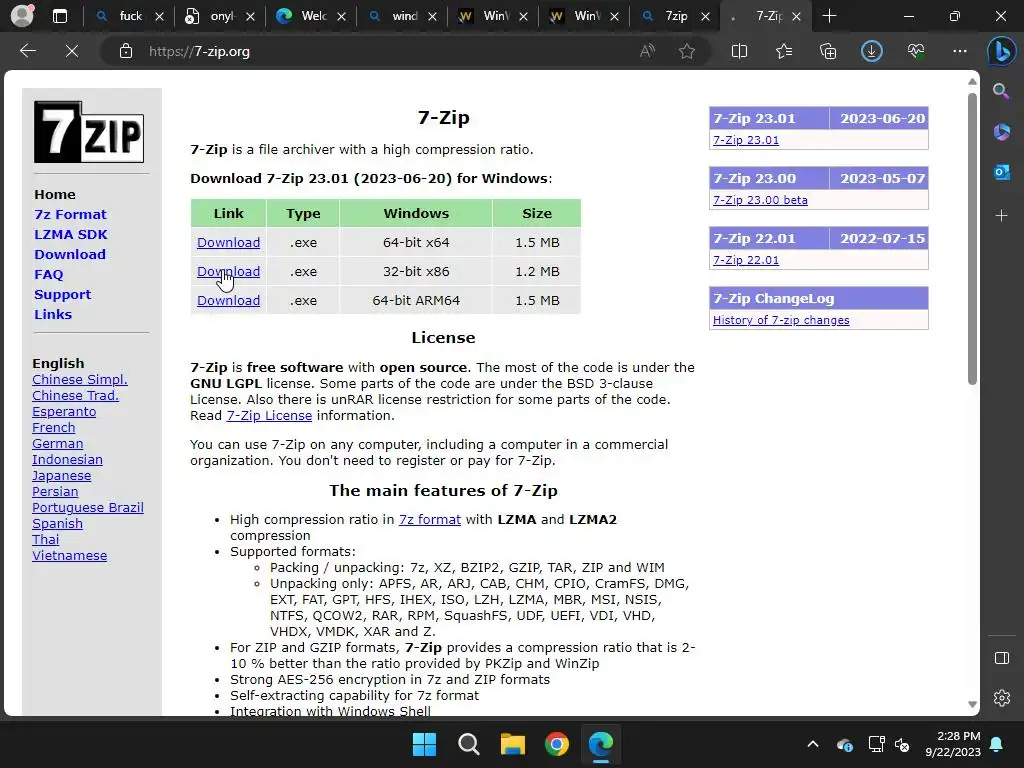
Task: Open the taskbar clock and date
Action: coord(953,744)
